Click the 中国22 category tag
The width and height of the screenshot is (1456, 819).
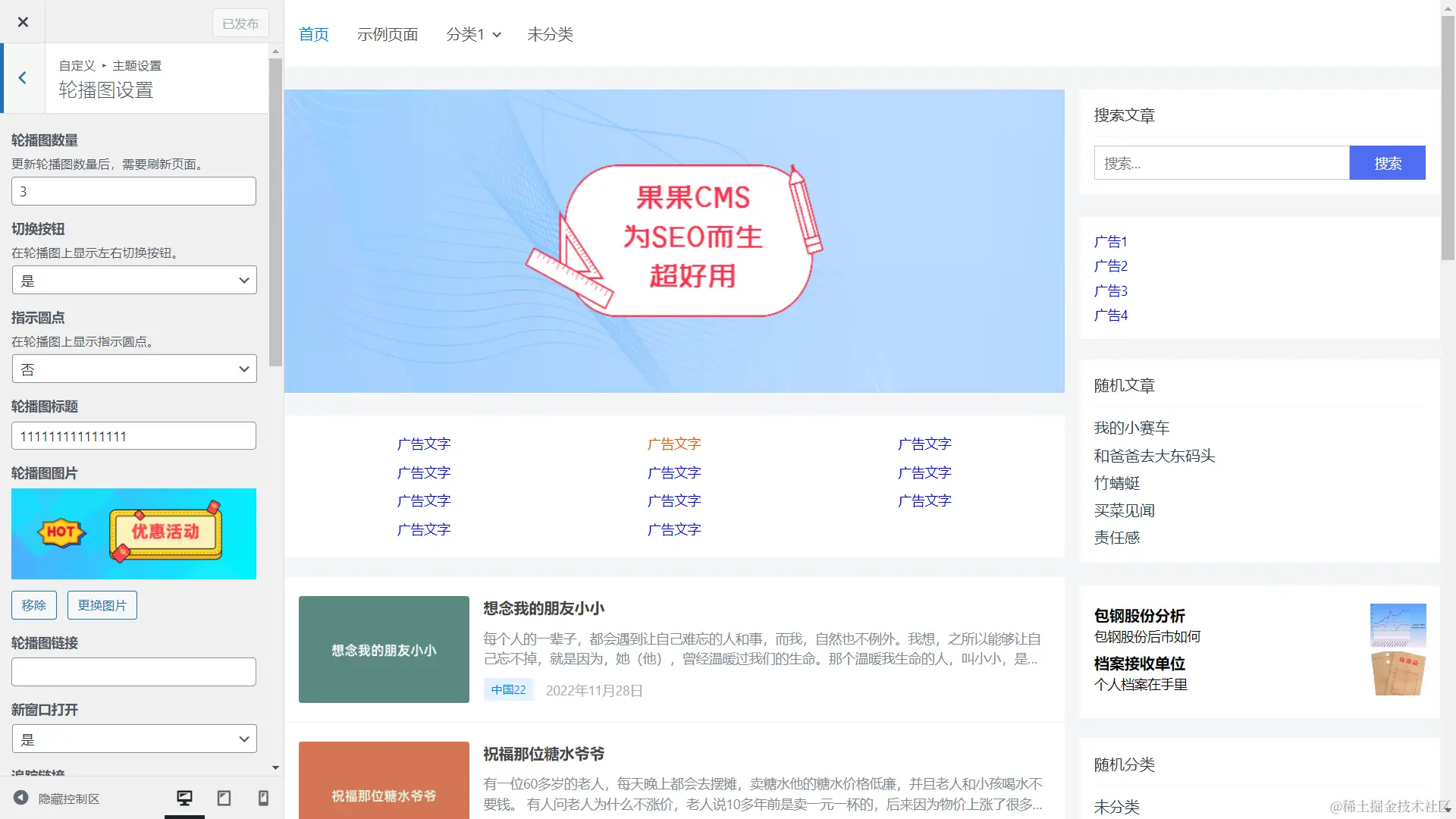508,690
